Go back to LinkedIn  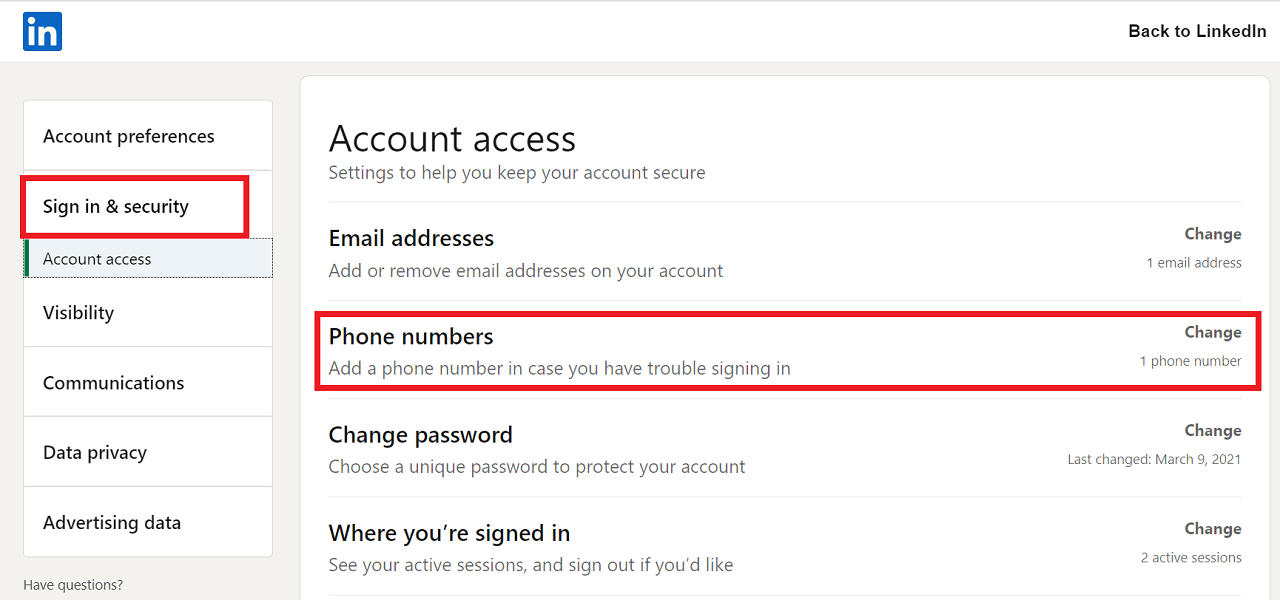(1197, 31)
